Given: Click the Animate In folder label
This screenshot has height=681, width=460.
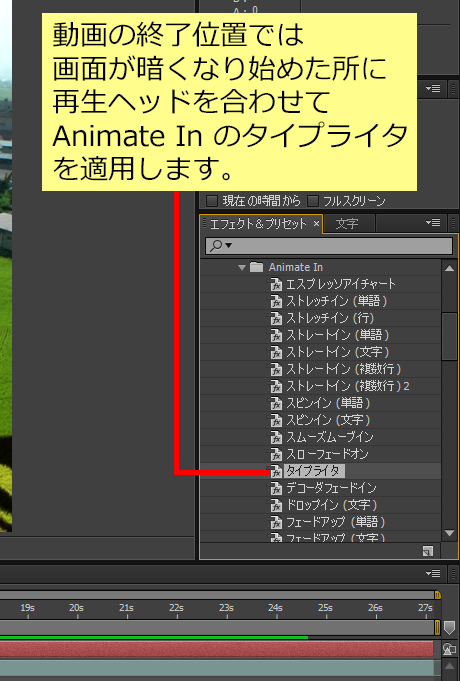Looking at the screenshot, I should (x=296, y=267).
